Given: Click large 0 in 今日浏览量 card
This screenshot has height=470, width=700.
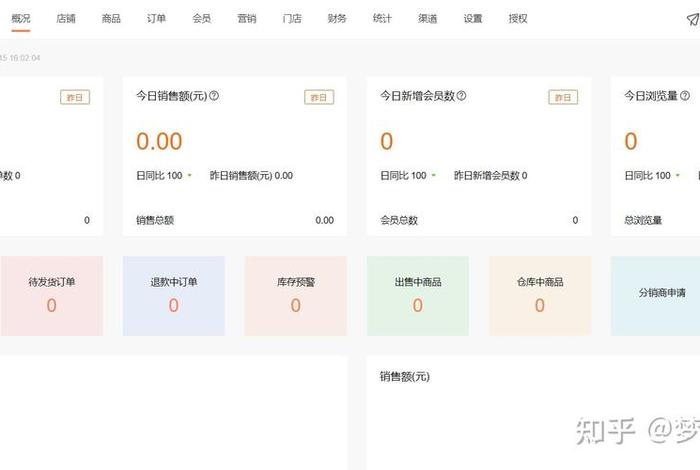Looking at the screenshot, I should 631,141.
